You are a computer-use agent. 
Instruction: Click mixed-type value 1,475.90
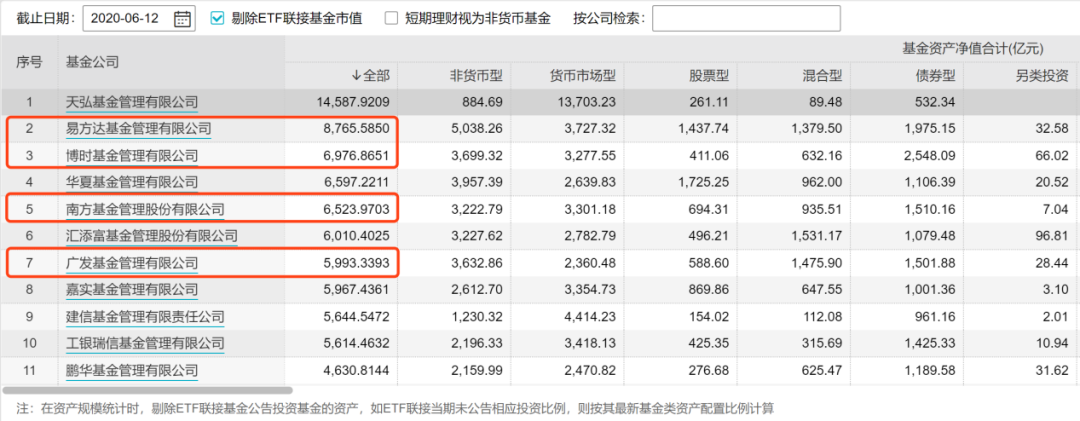click(819, 263)
